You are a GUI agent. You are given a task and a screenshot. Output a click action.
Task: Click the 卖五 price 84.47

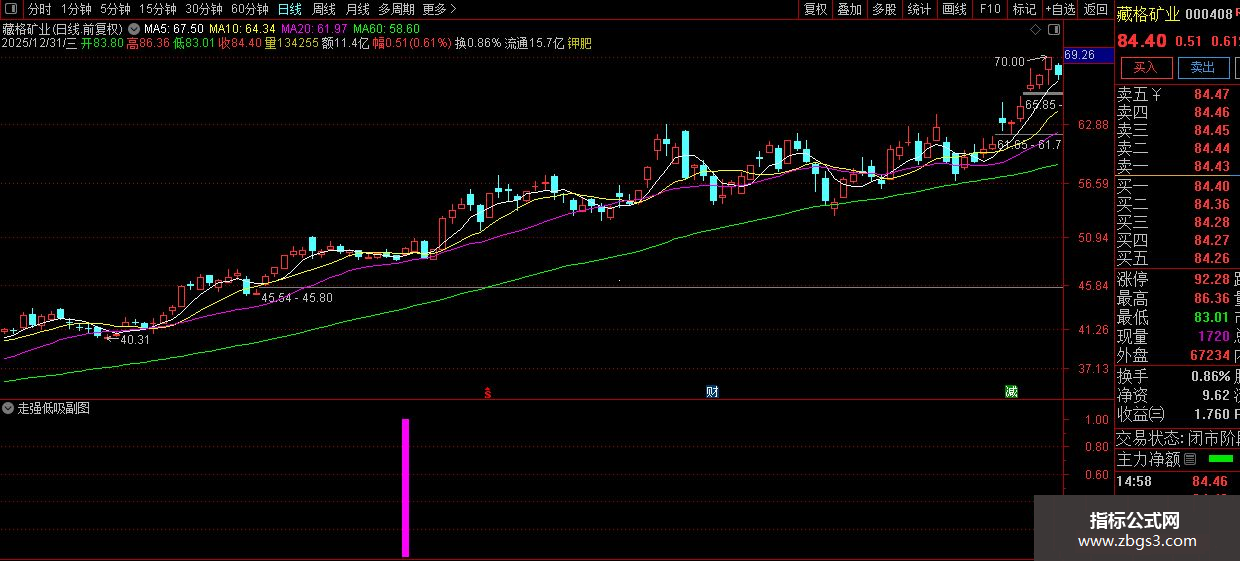(x=1212, y=95)
